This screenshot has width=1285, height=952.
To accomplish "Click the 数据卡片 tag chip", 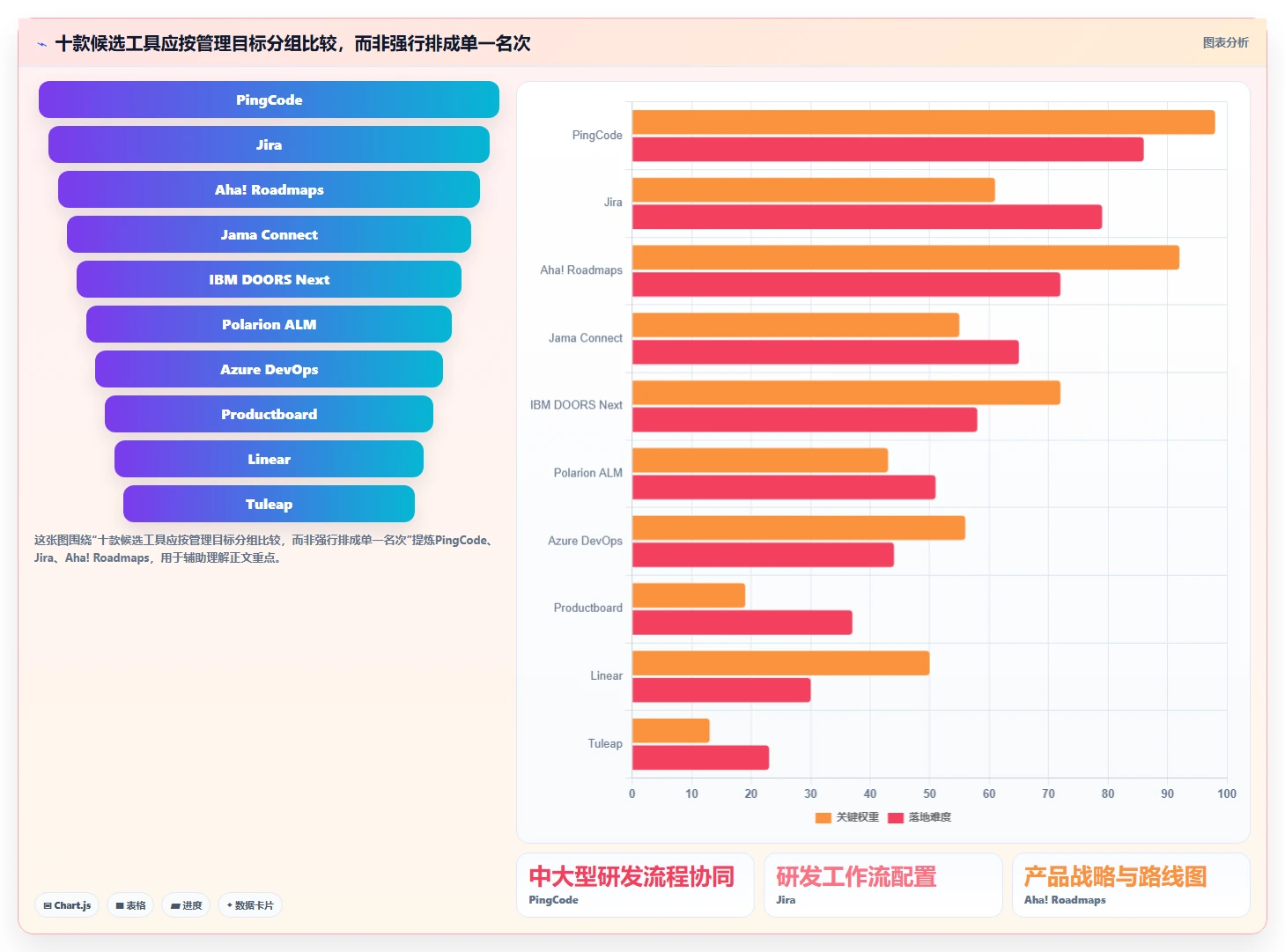I will click(250, 905).
